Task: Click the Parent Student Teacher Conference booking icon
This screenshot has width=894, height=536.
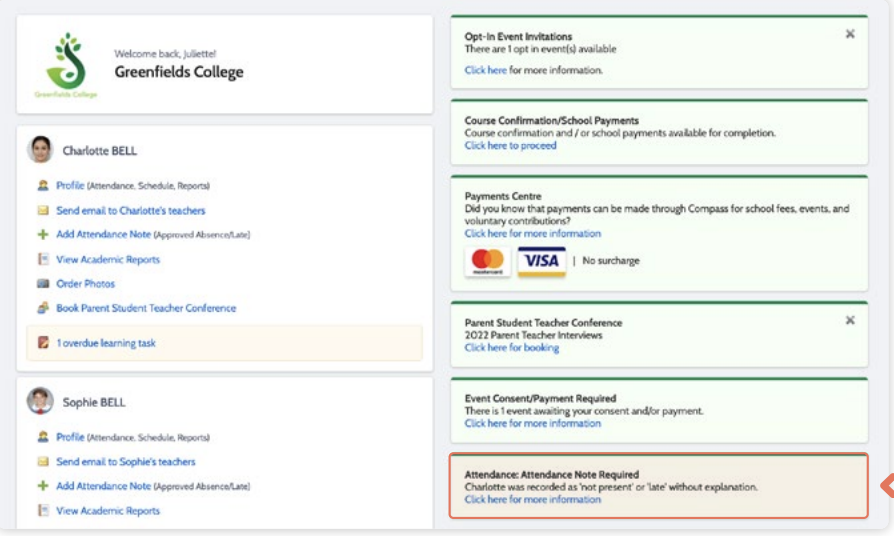Action: point(43,308)
